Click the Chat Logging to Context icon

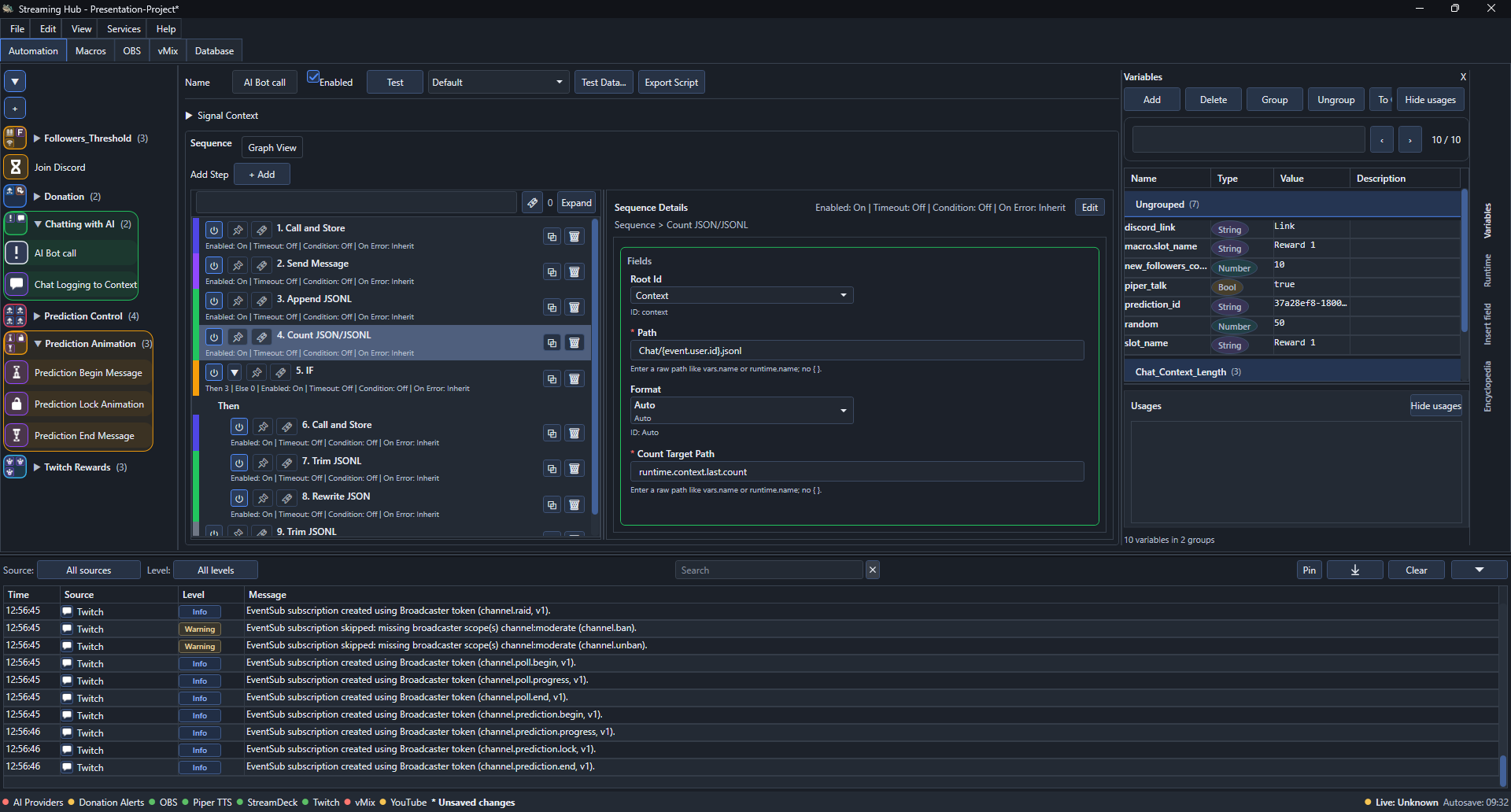(17, 284)
